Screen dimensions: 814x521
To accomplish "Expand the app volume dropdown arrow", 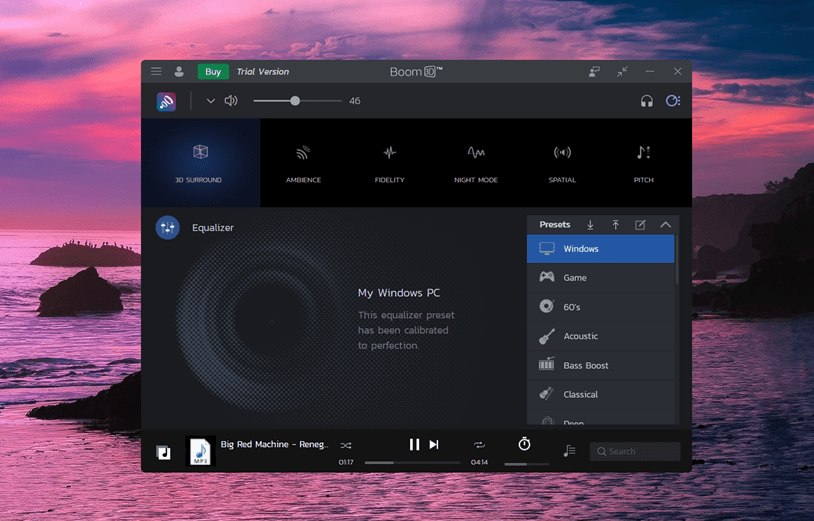I will (x=210, y=101).
